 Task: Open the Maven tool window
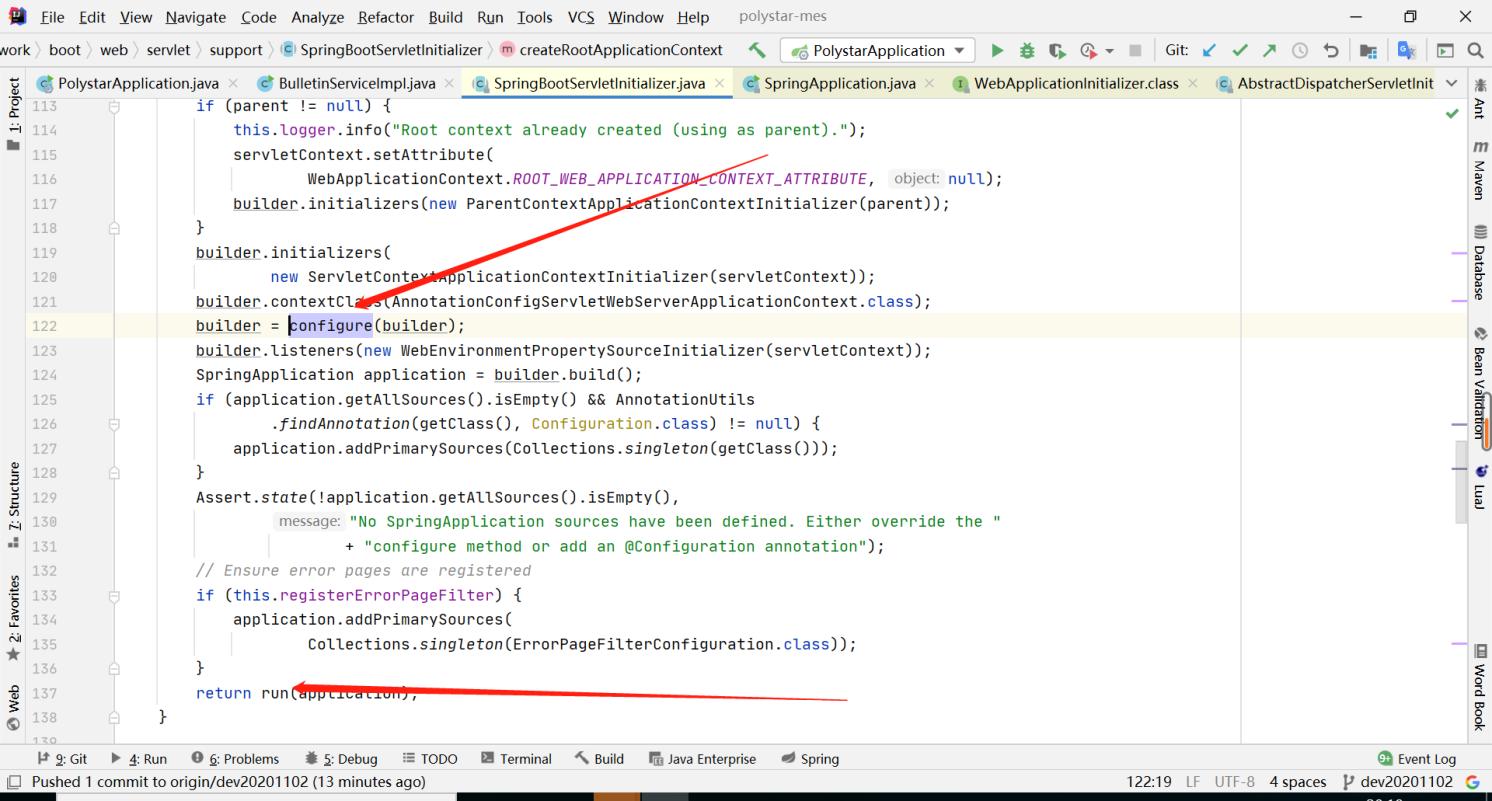(x=1479, y=170)
